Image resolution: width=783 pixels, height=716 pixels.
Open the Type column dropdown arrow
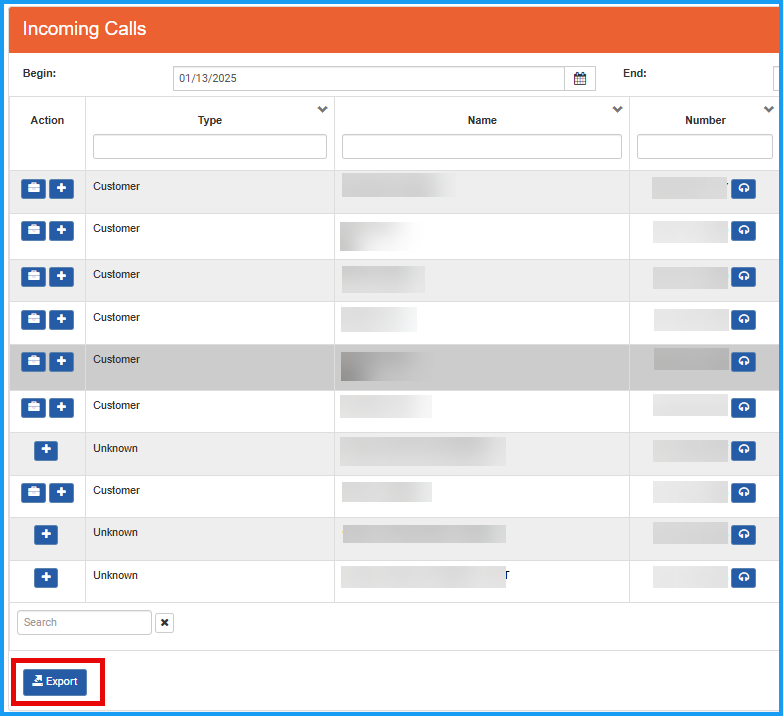322,109
